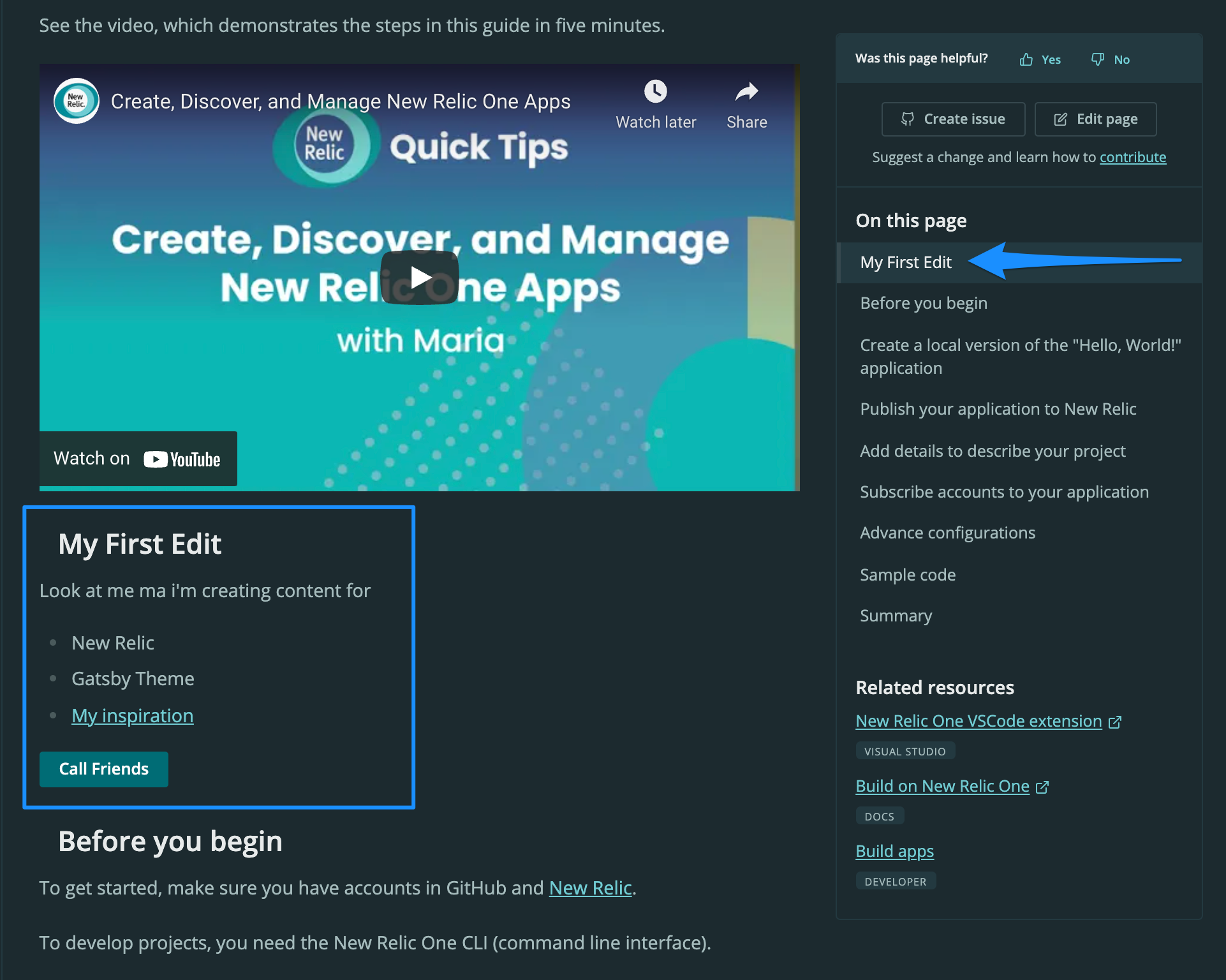Open the contribute link
The height and width of the screenshot is (980, 1226).
[1132, 157]
